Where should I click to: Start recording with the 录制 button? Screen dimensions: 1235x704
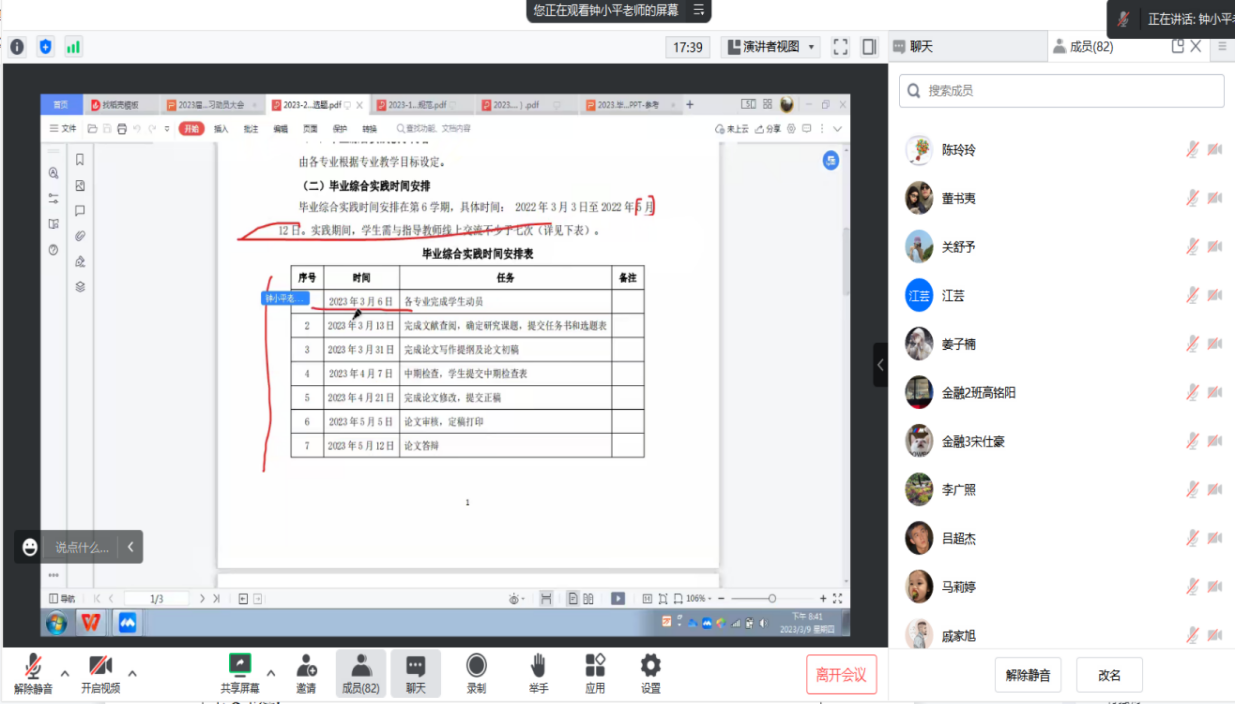tap(476, 666)
